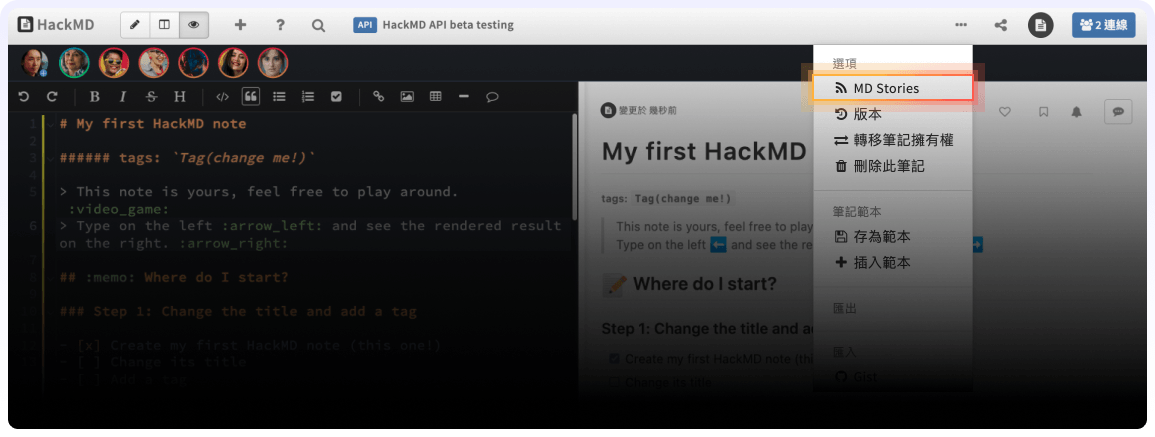Click the HackMD API beta testing title
Screen dimensions: 1155x437
(x=448, y=25)
